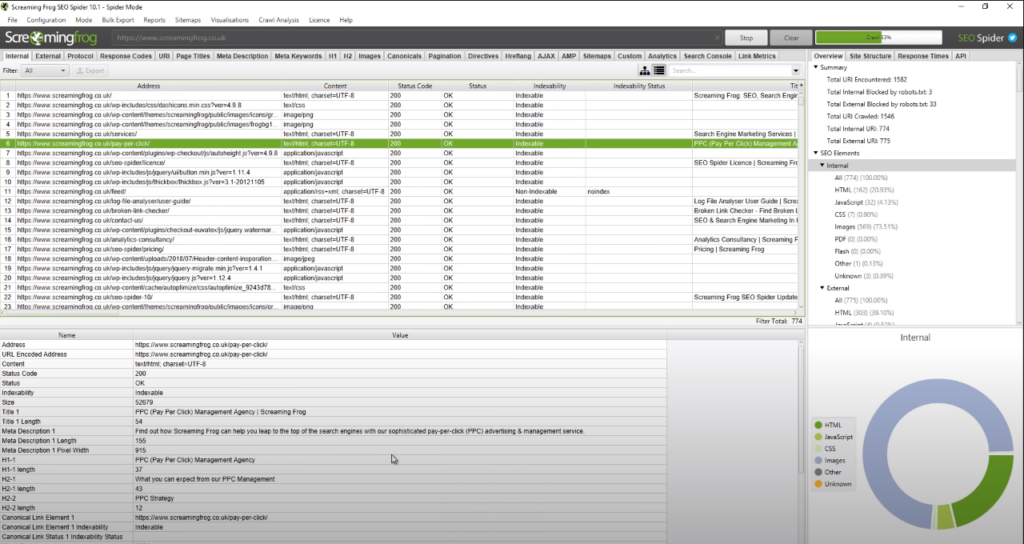Collapse the External tree node
This screenshot has height=544, width=1024.
click(822, 288)
